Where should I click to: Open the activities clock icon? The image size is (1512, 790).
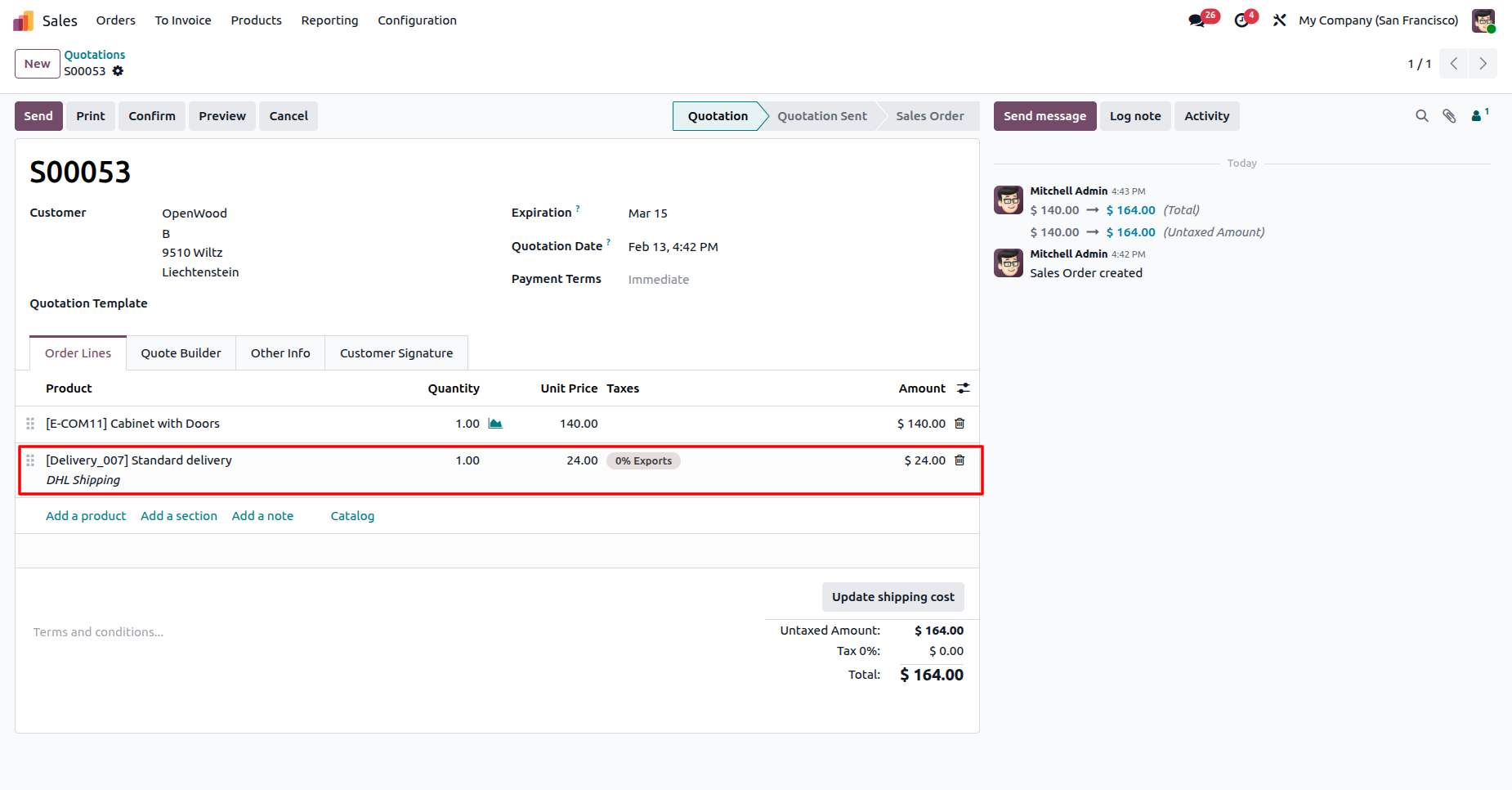pos(1241,20)
